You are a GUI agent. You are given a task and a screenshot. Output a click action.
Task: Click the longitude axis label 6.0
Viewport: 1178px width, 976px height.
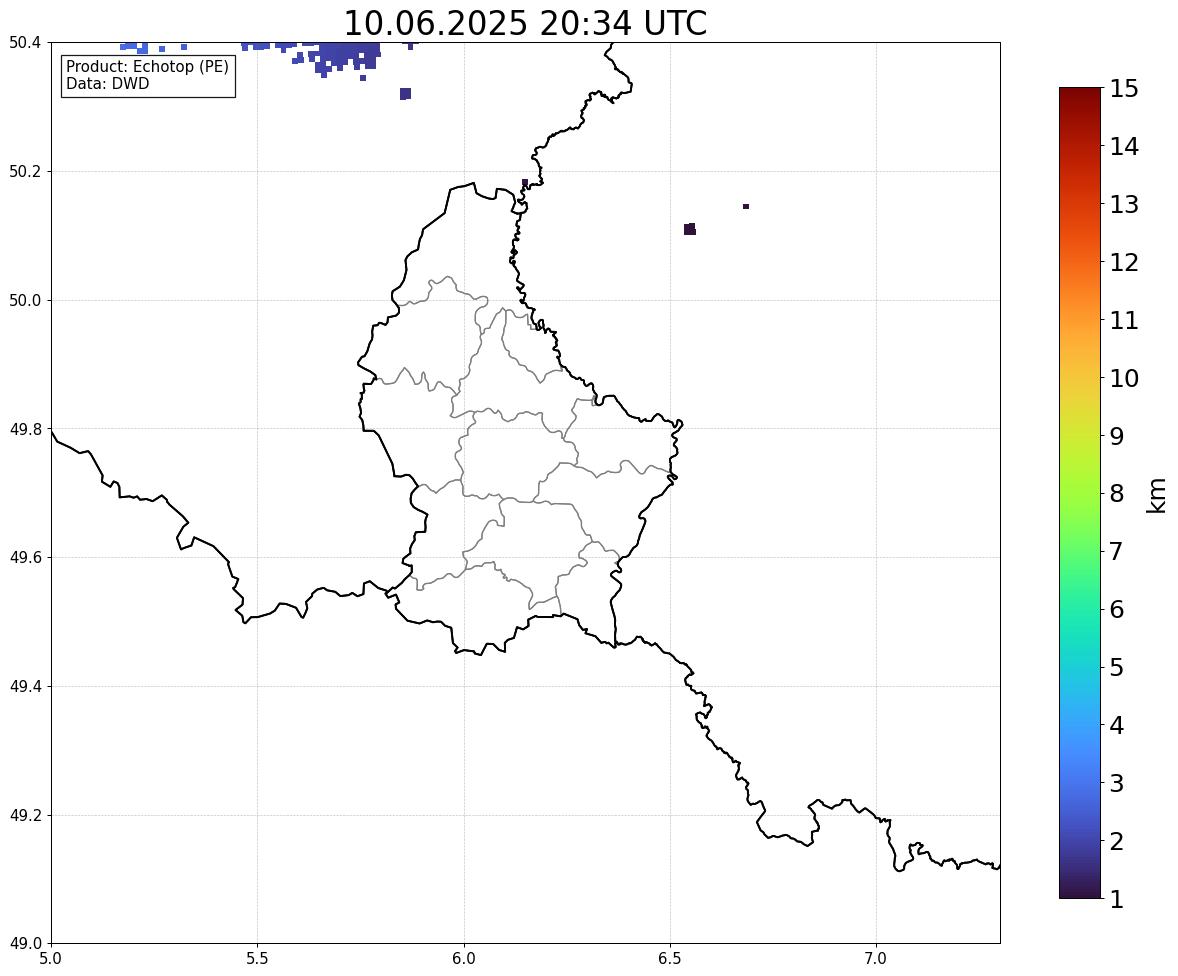tap(464, 959)
